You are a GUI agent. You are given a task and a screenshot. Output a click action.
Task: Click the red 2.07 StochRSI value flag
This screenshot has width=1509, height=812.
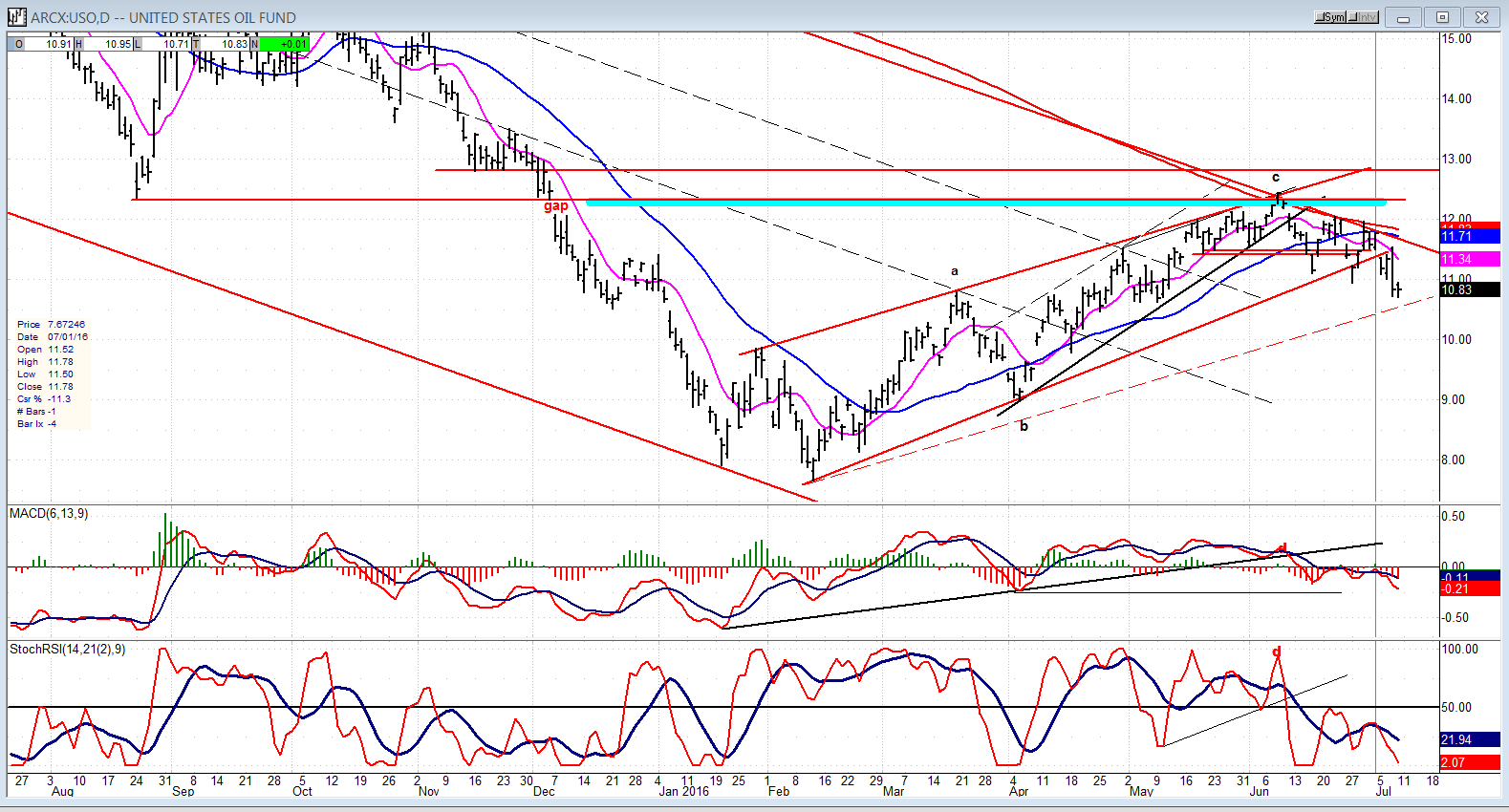(1470, 762)
